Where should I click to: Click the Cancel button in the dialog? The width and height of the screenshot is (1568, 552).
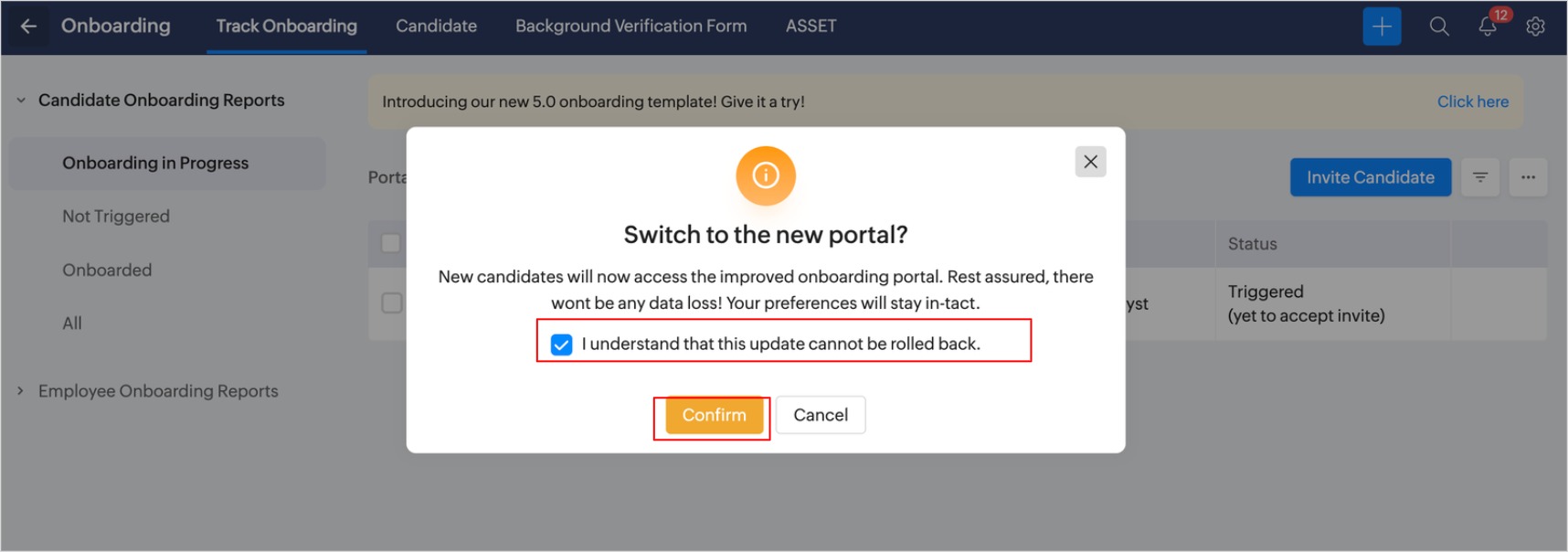tap(820, 415)
